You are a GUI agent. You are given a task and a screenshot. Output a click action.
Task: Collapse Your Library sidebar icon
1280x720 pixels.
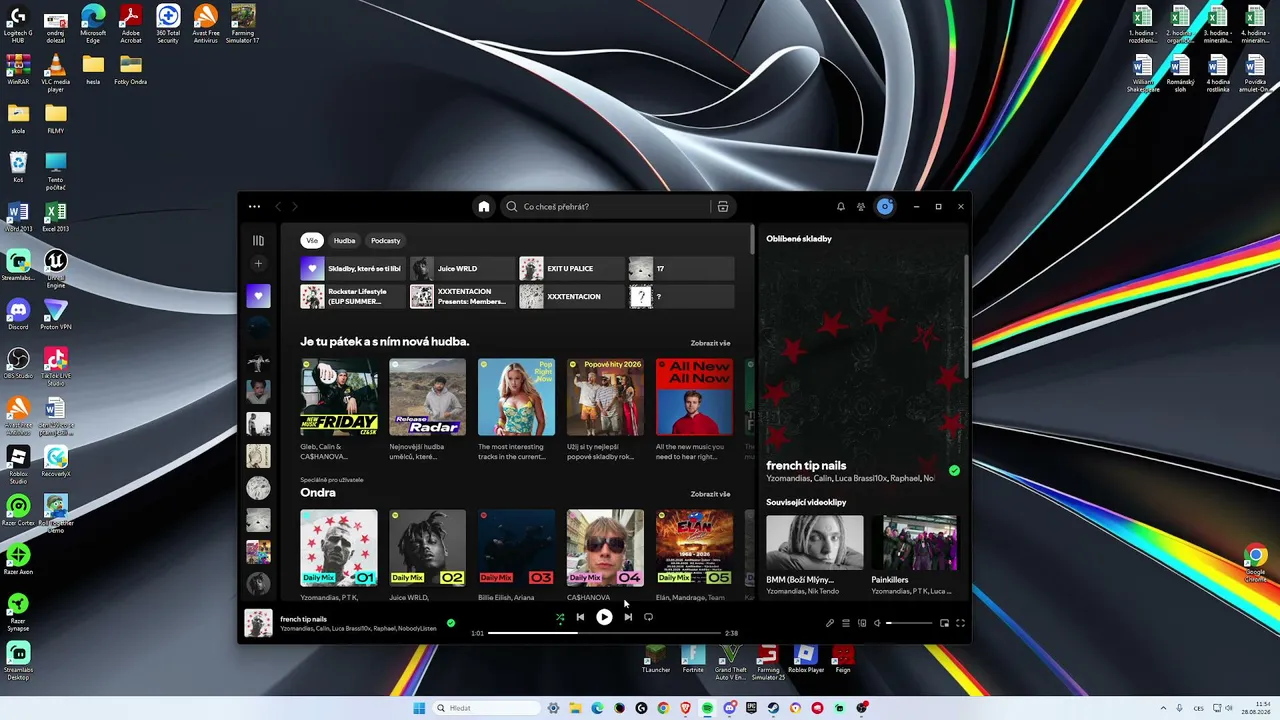pyautogui.click(x=258, y=240)
